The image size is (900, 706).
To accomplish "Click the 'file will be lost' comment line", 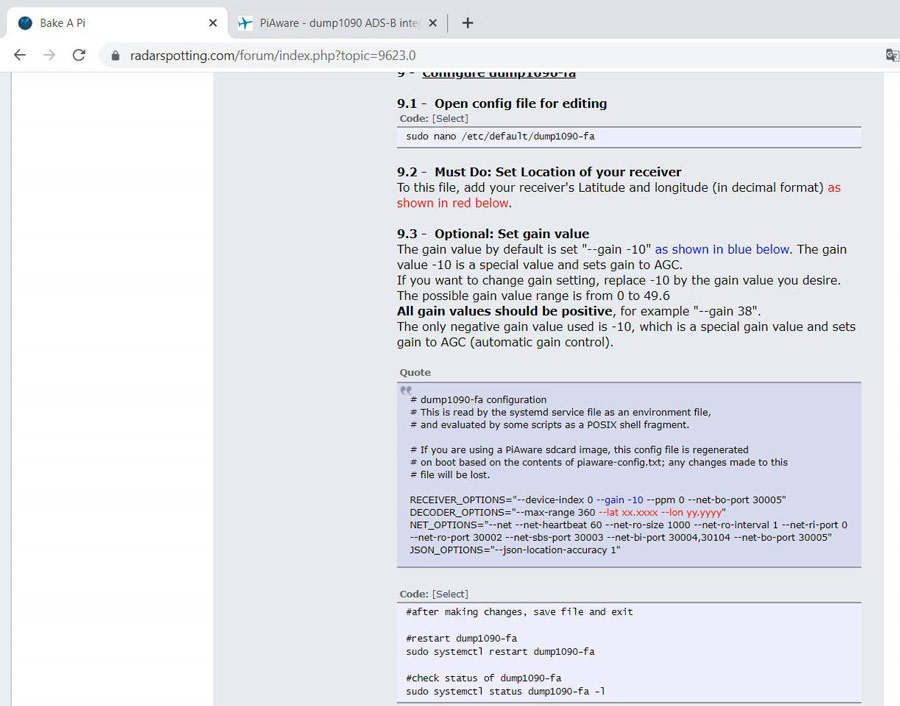I will tap(449, 475).
